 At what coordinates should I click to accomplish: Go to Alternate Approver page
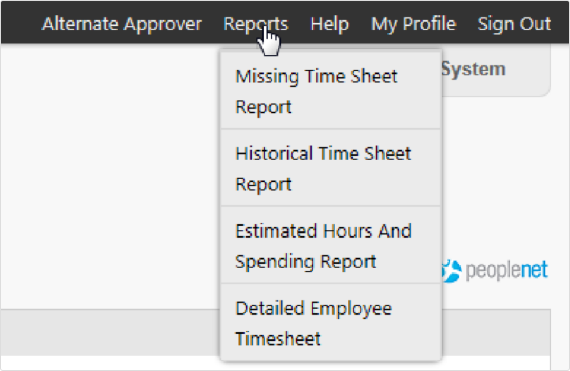[x=122, y=24]
